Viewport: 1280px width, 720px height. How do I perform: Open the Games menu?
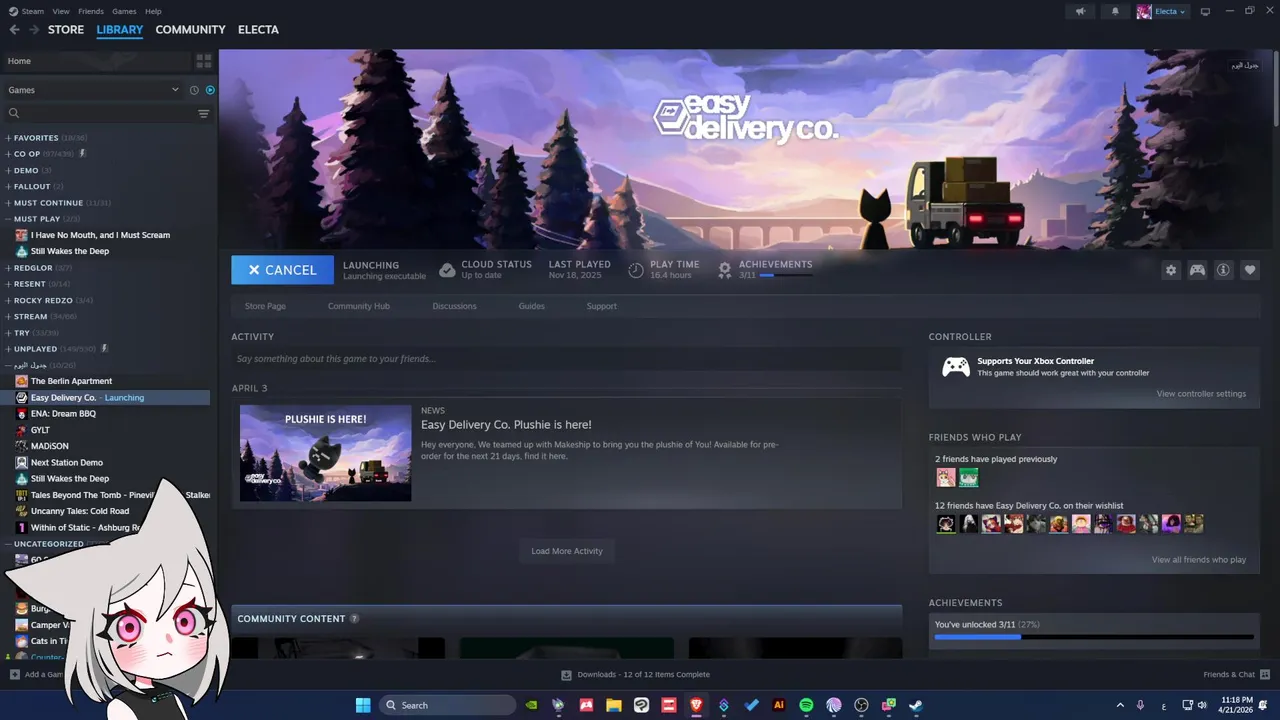[124, 11]
